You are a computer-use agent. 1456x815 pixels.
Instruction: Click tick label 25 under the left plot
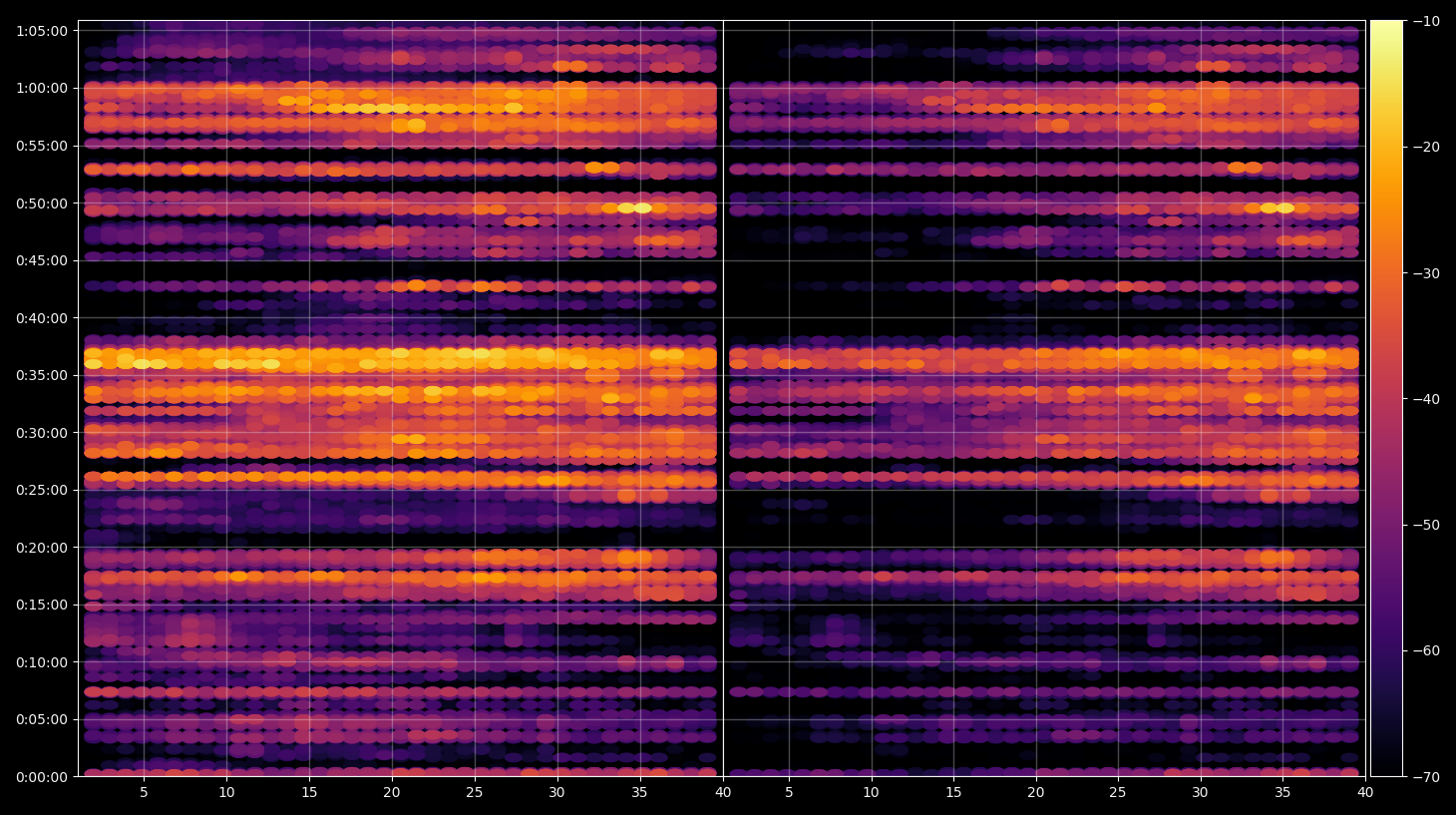(474, 793)
